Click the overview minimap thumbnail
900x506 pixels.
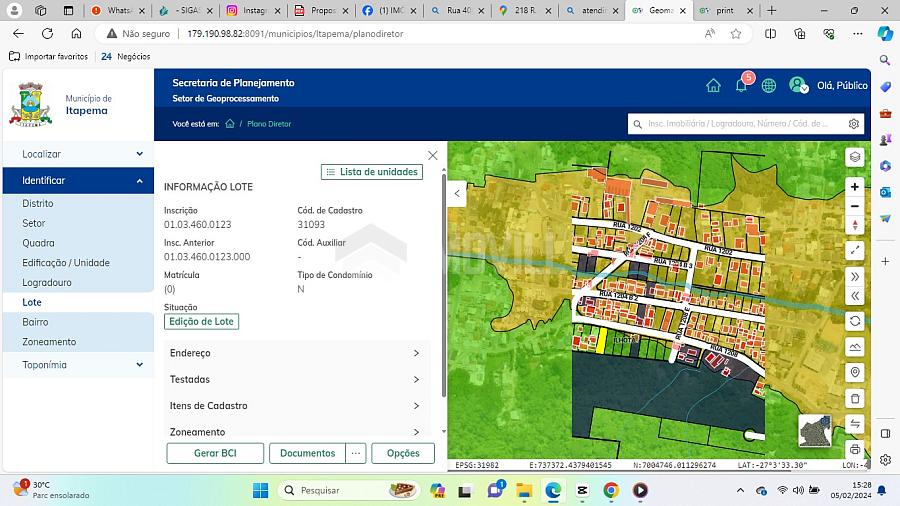point(814,430)
